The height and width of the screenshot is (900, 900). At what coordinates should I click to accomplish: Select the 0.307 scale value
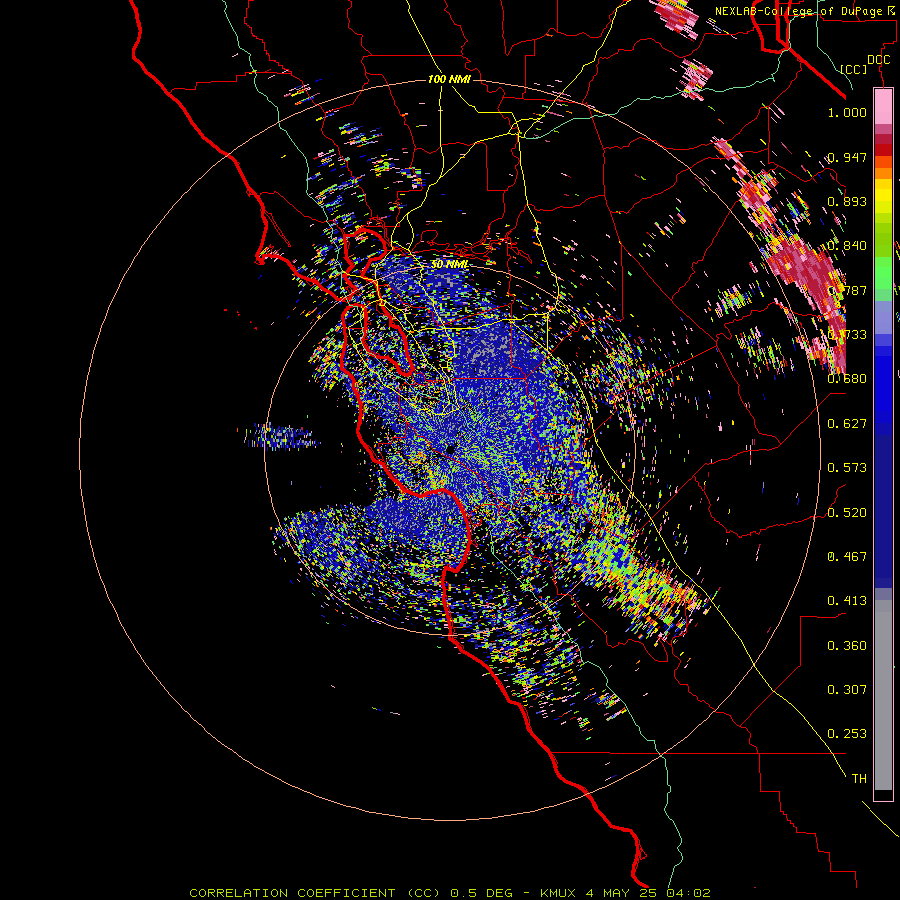847,690
